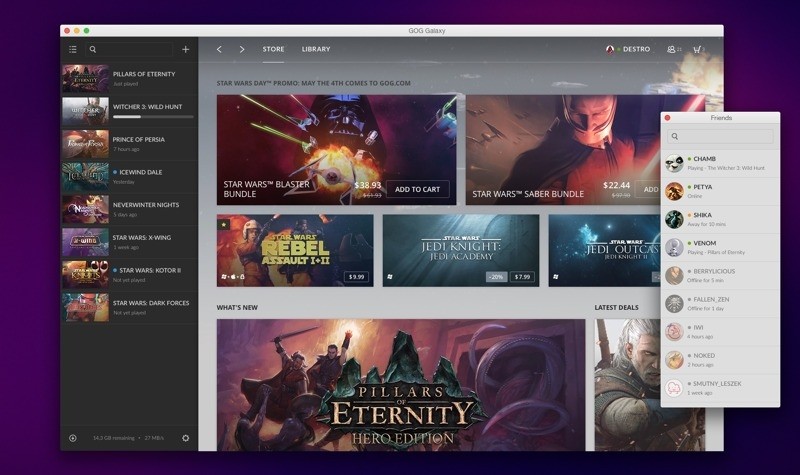This screenshot has height=475, width=800.
Task: Open IWI avatar in Friends list
Action: tap(674, 332)
